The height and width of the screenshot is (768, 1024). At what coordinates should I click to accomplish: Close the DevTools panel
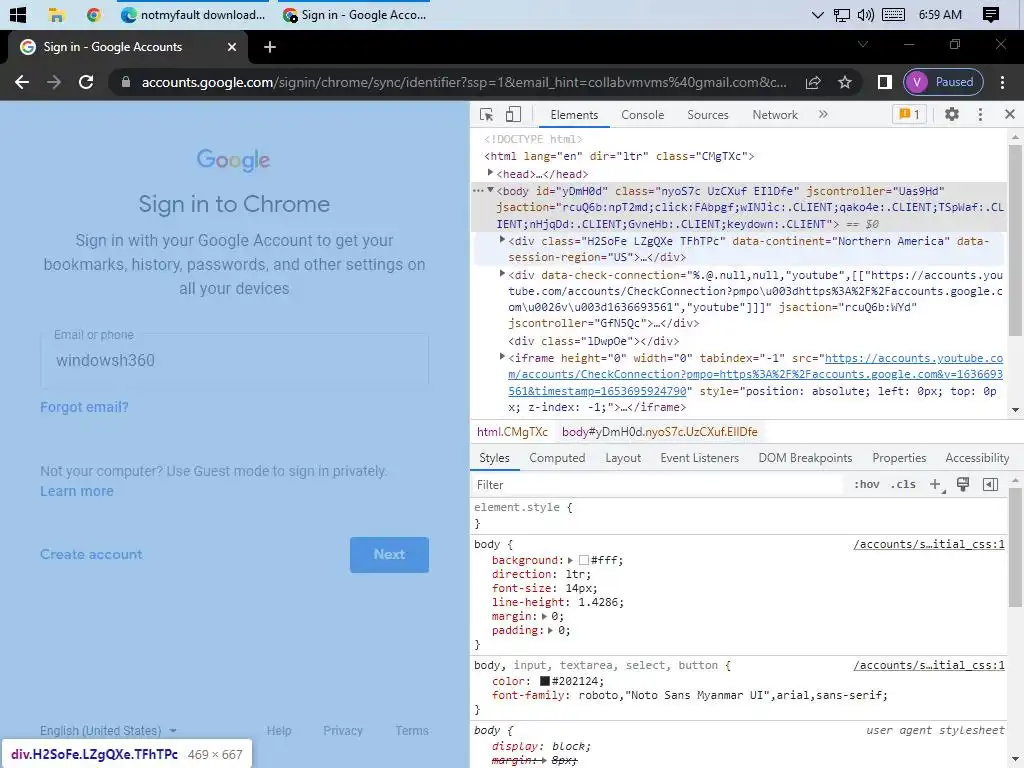[x=1010, y=114]
